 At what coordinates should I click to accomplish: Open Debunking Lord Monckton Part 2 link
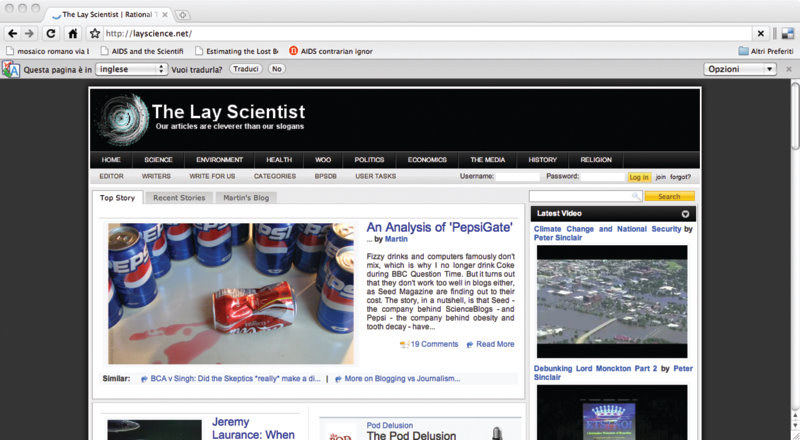(595, 369)
